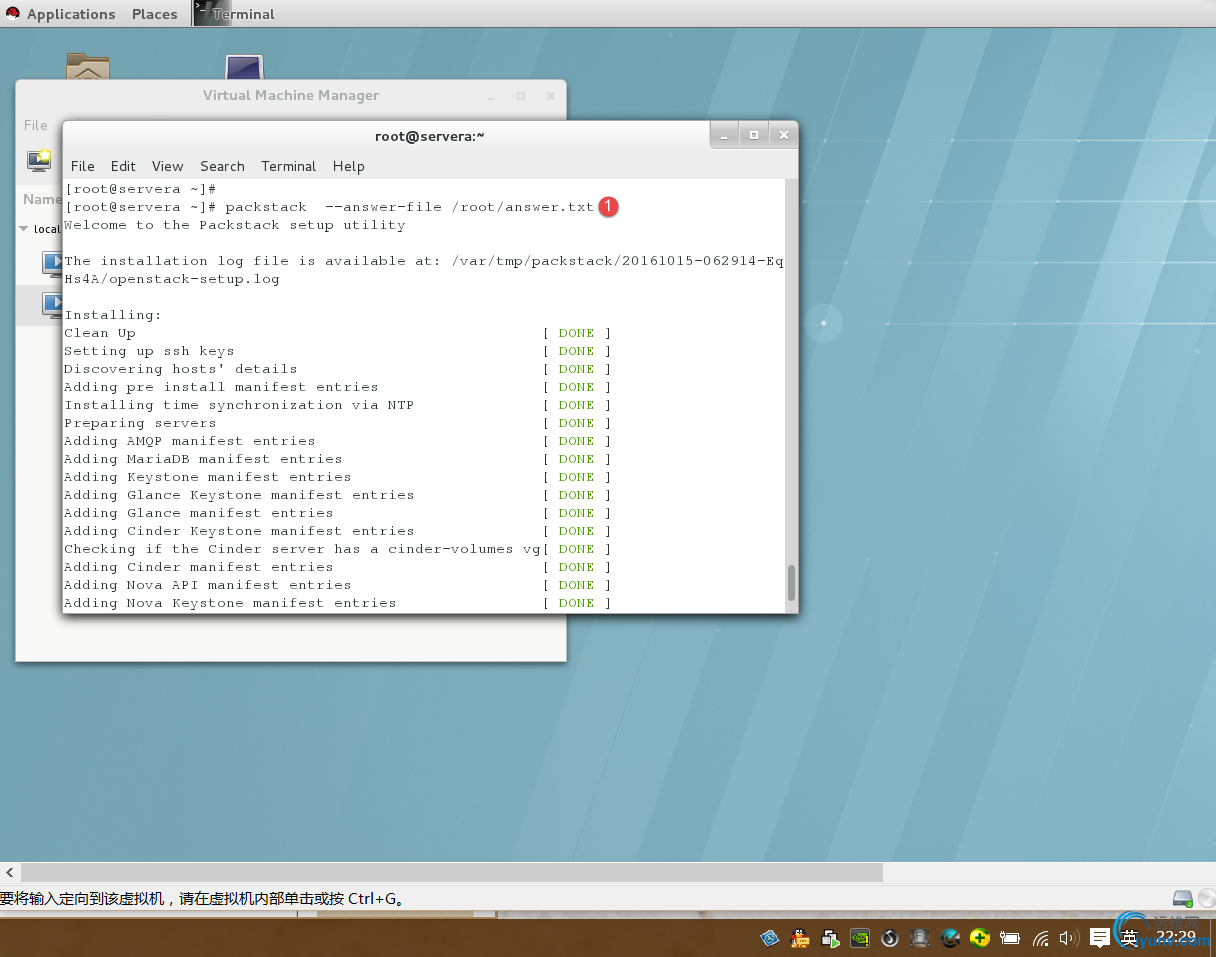Open the Applications menu with the red hat

(x=60, y=14)
